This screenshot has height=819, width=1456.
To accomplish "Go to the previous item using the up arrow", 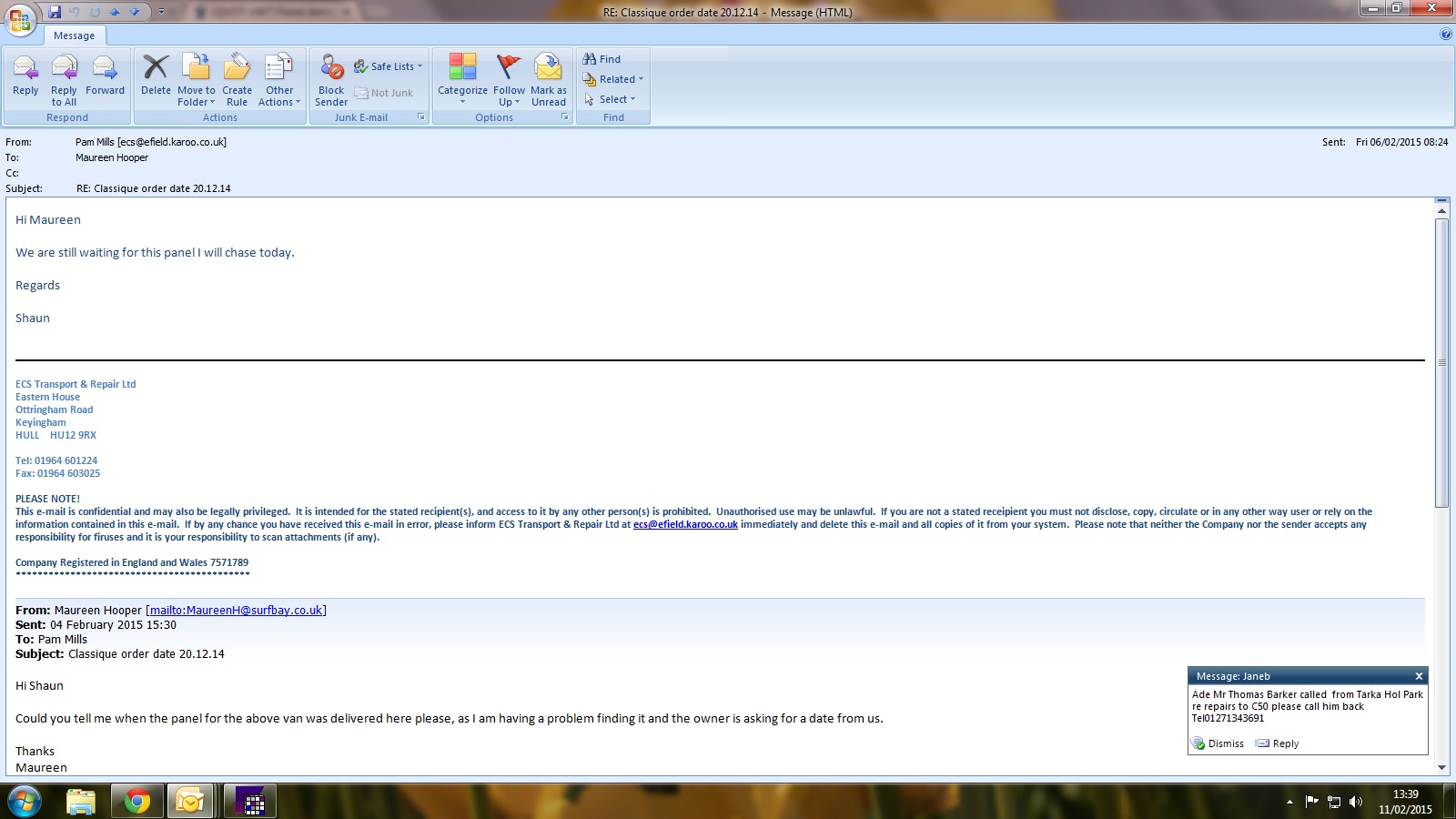I will pos(115,12).
